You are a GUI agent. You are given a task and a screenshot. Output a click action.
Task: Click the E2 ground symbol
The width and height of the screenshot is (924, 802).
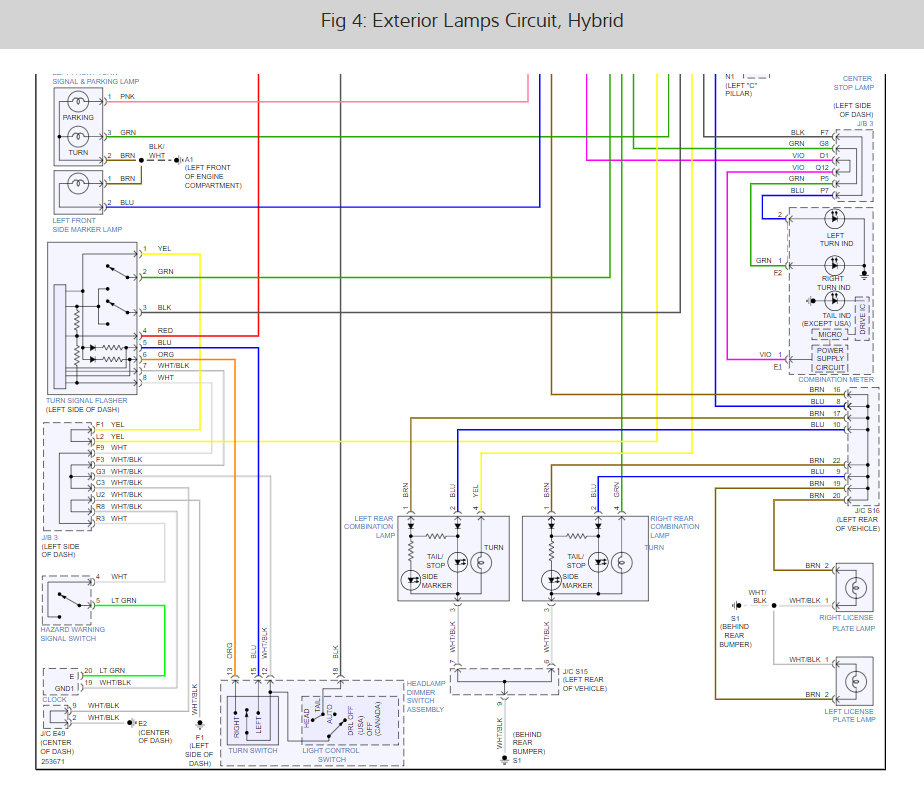(131, 722)
